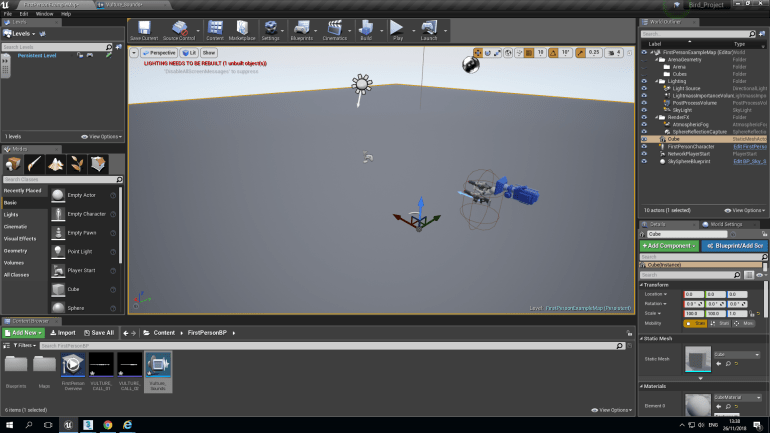
Task: Click the surface snapping icon in viewport
Action: (519, 53)
